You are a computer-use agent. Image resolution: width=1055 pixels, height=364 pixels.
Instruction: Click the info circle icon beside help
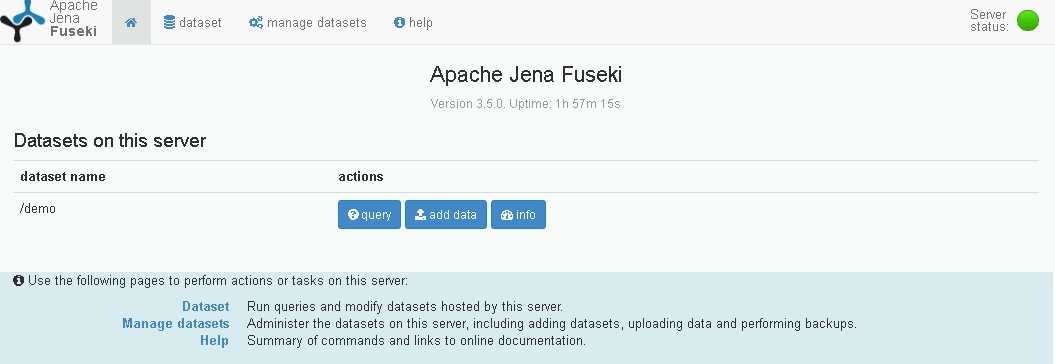399,22
